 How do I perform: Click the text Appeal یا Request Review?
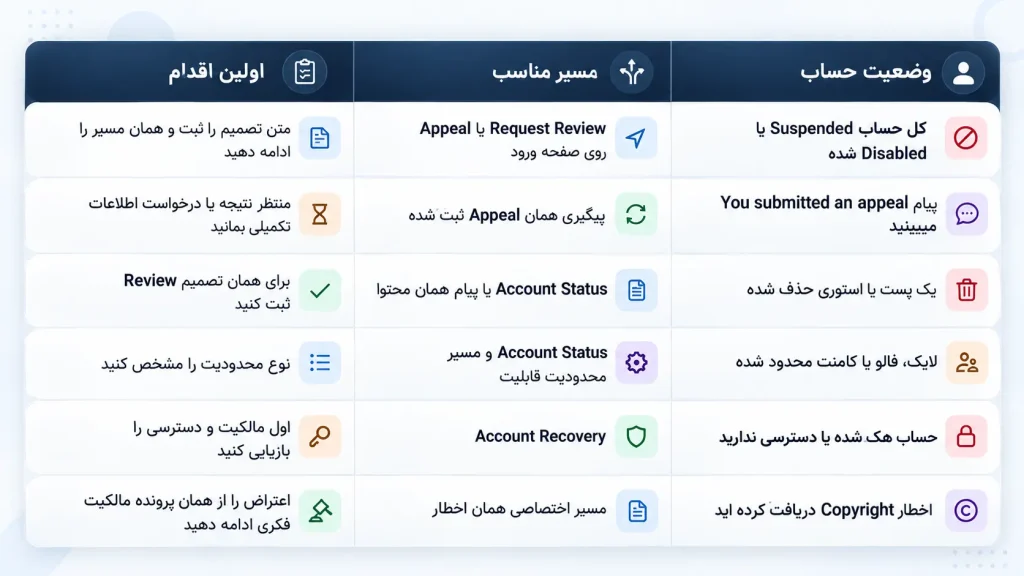coord(513,129)
